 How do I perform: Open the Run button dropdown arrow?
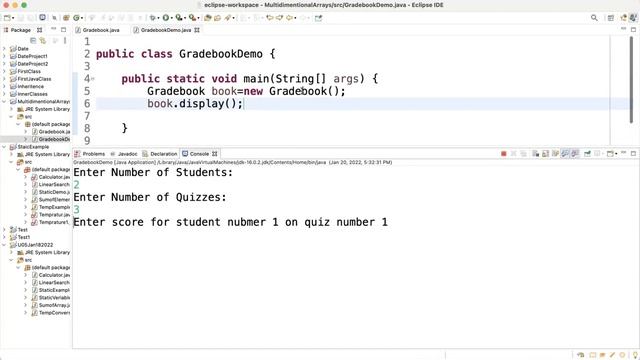tap(171, 18)
